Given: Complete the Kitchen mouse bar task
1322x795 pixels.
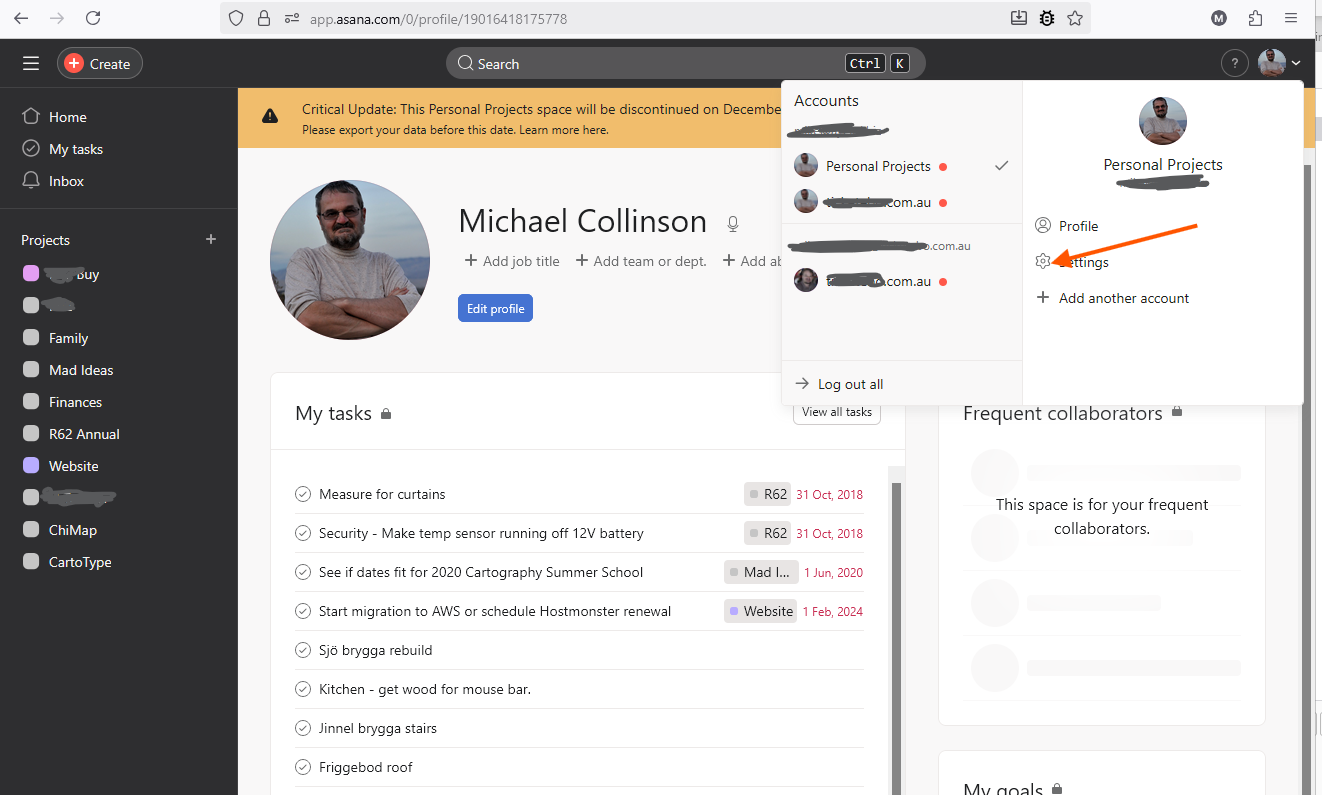Looking at the screenshot, I should 303,689.
